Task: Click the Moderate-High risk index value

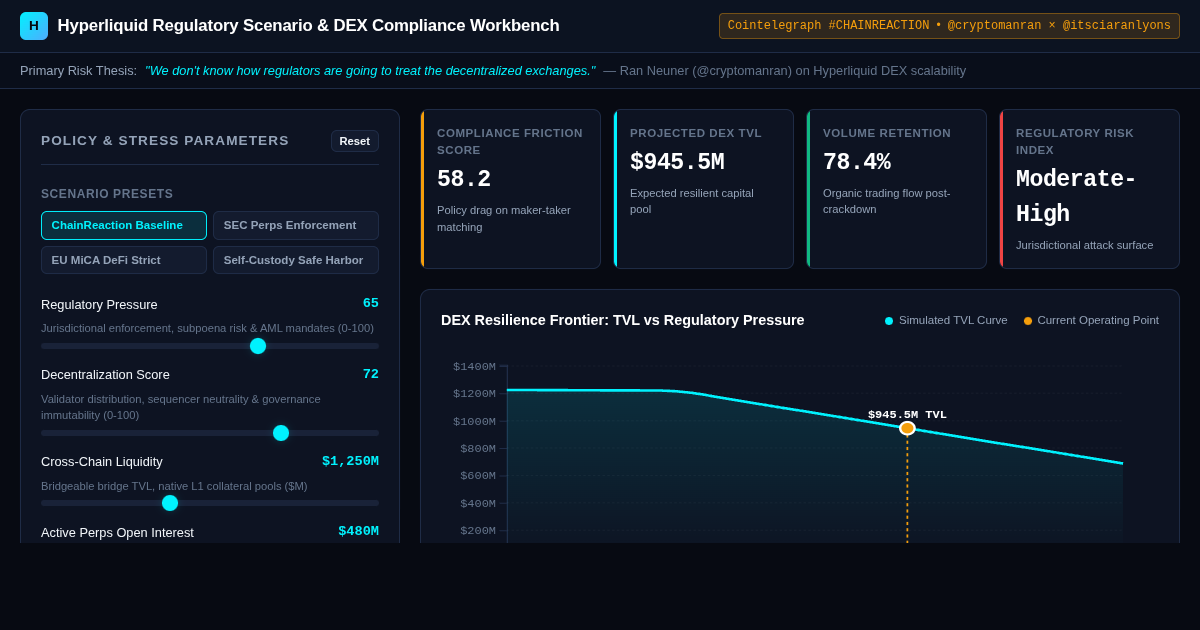Action: pos(1076,197)
